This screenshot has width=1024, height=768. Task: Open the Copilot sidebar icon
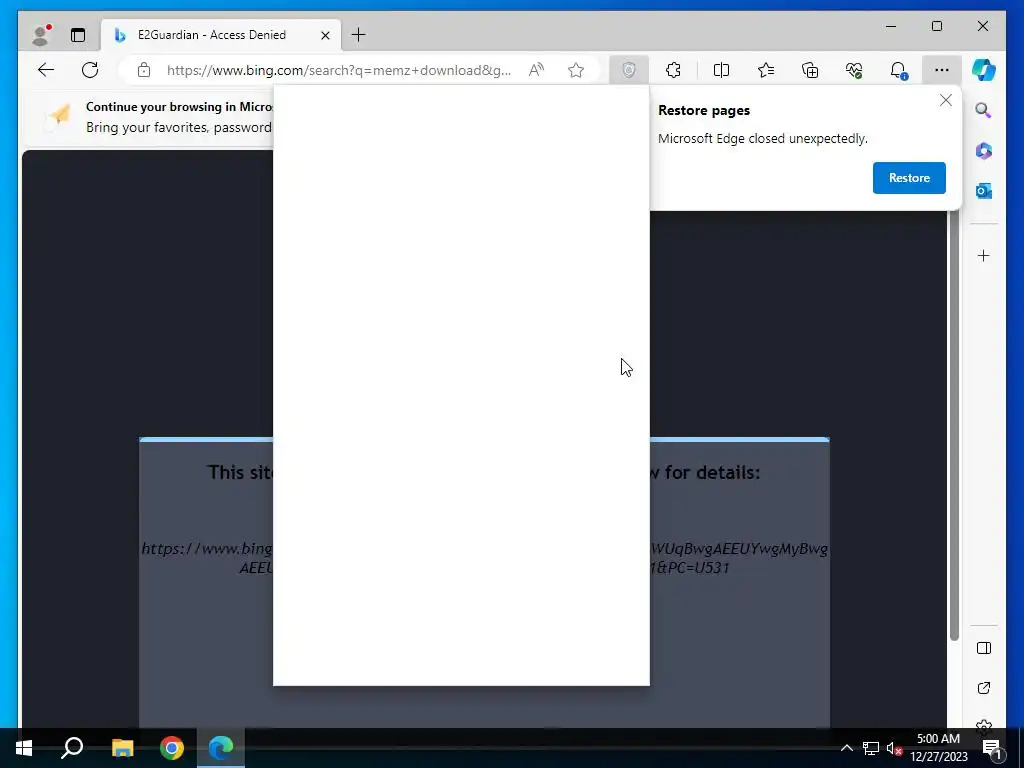click(984, 70)
